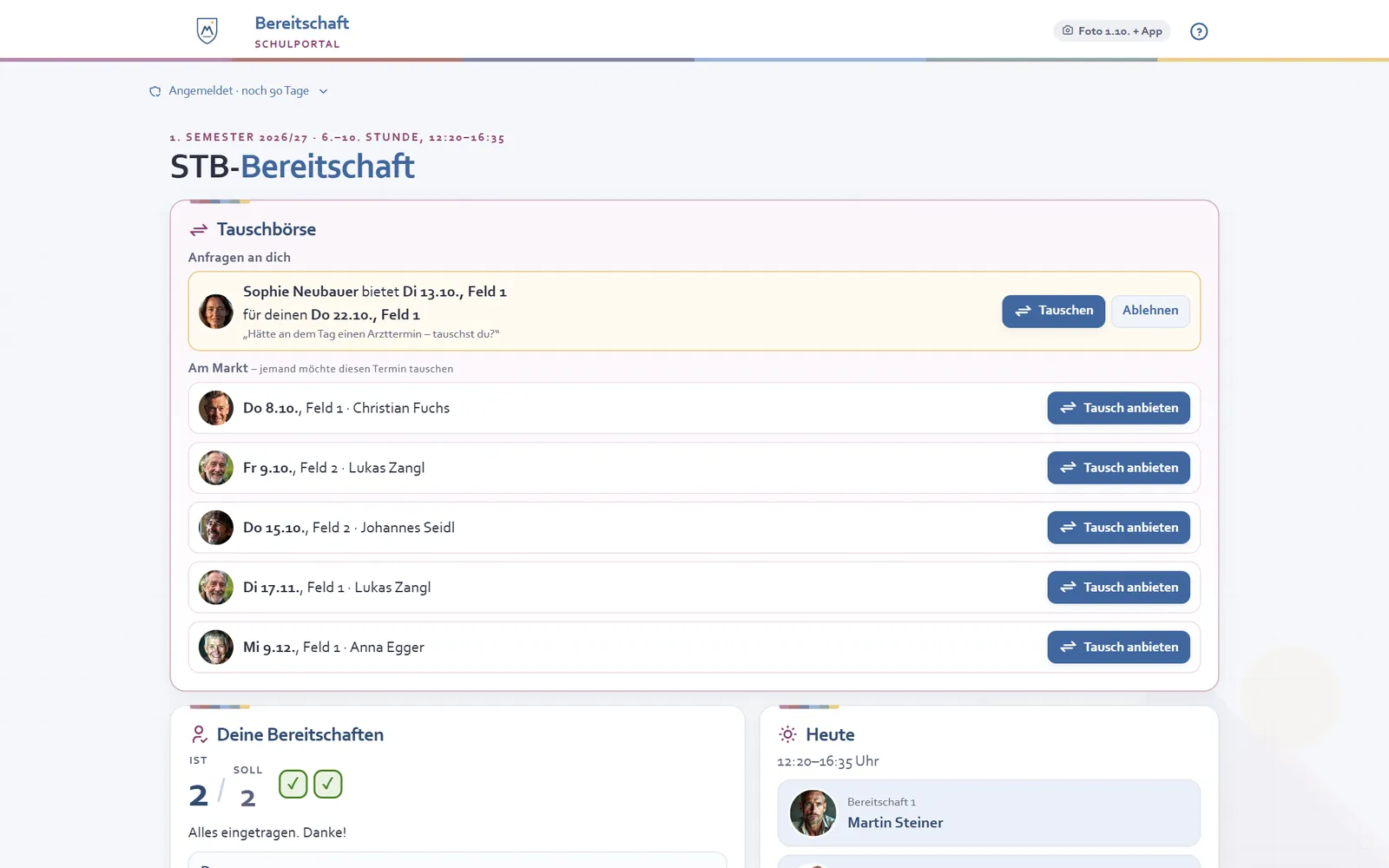Decline the request with Ablehnen
Screen dimensions: 1389x868
click(x=1150, y=311)
